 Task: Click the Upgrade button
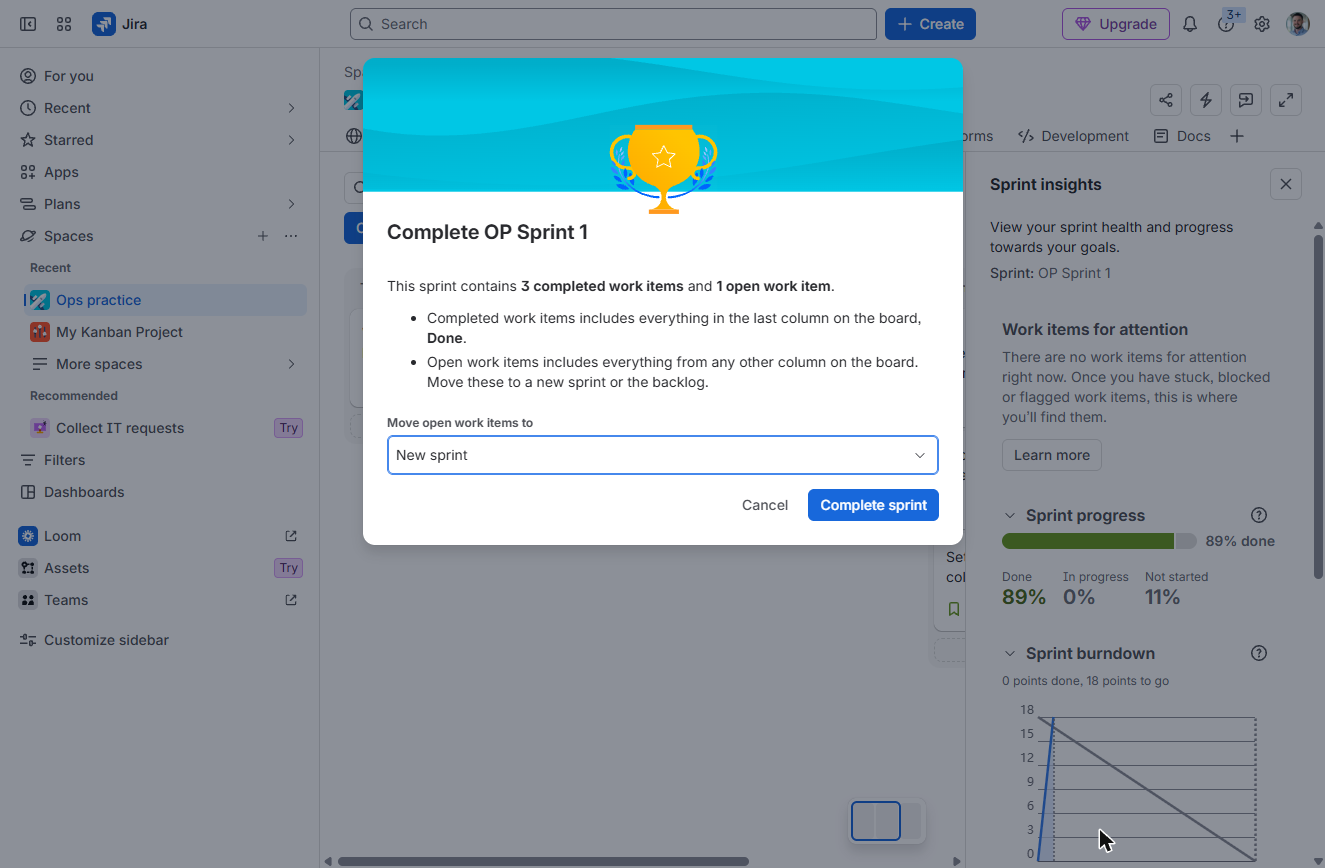(x=1116, y=24)
